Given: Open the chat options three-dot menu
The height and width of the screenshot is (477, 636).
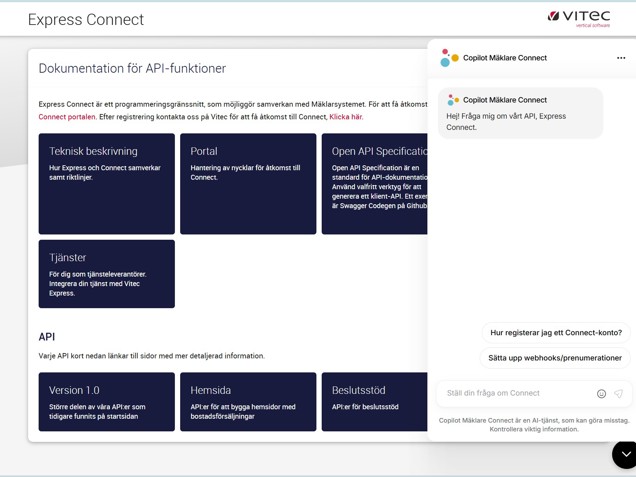Looking at the screenshot, I should click(620, 58).
